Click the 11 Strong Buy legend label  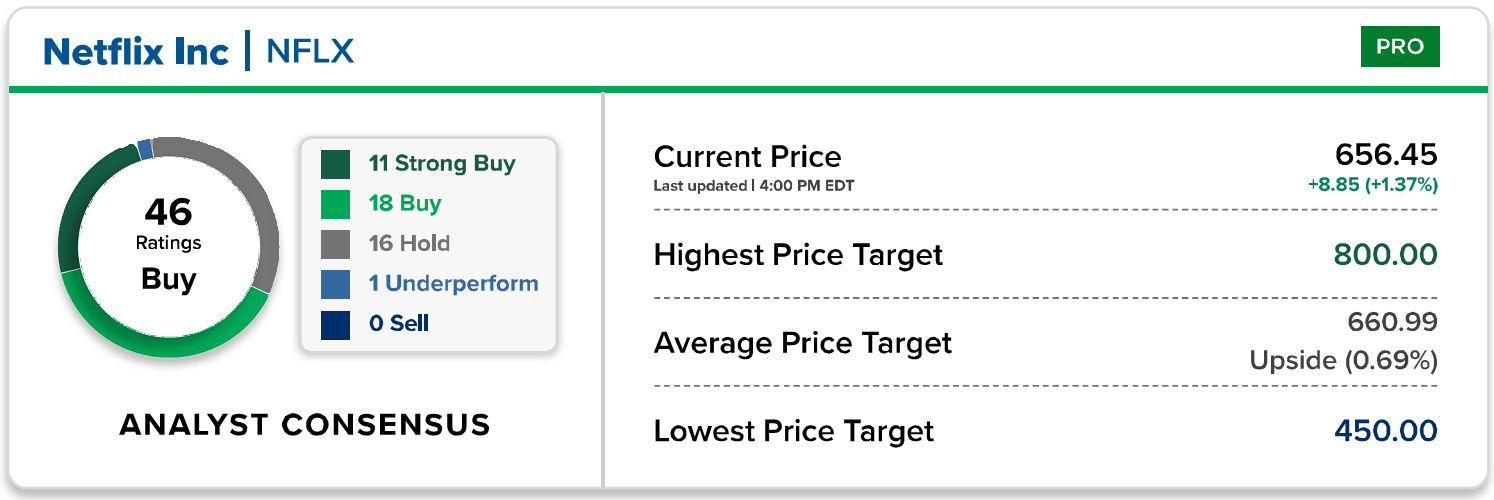(442, 164)
